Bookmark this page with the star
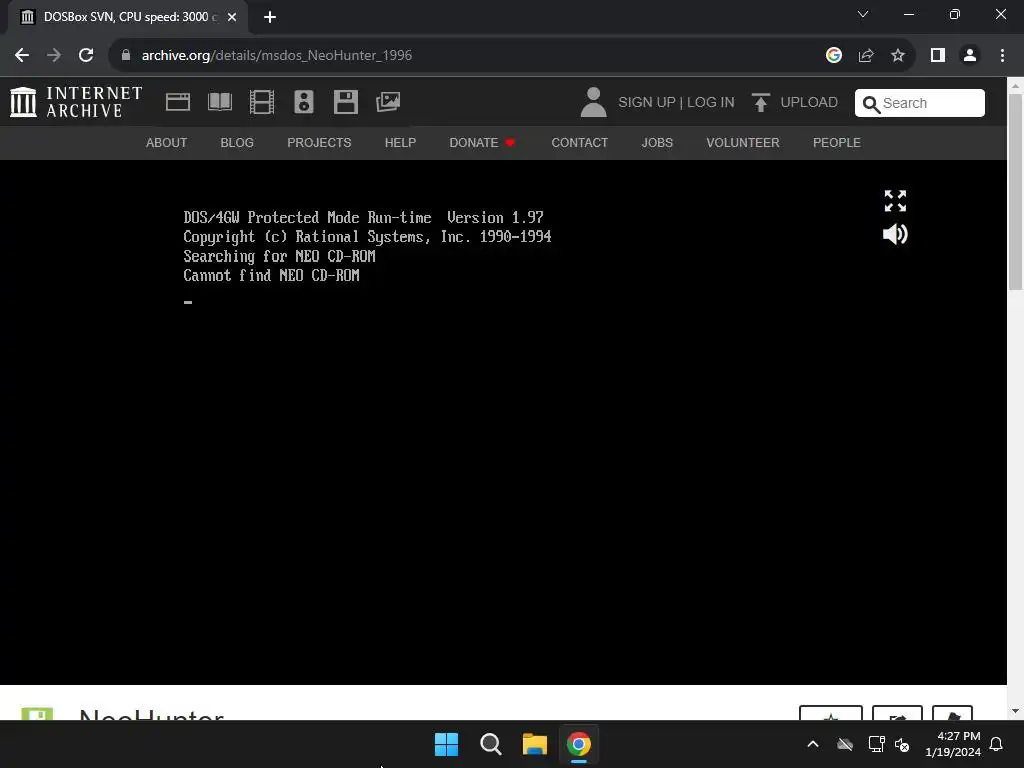The width and height of the screenshot is (1024, 768). [898, 56]
